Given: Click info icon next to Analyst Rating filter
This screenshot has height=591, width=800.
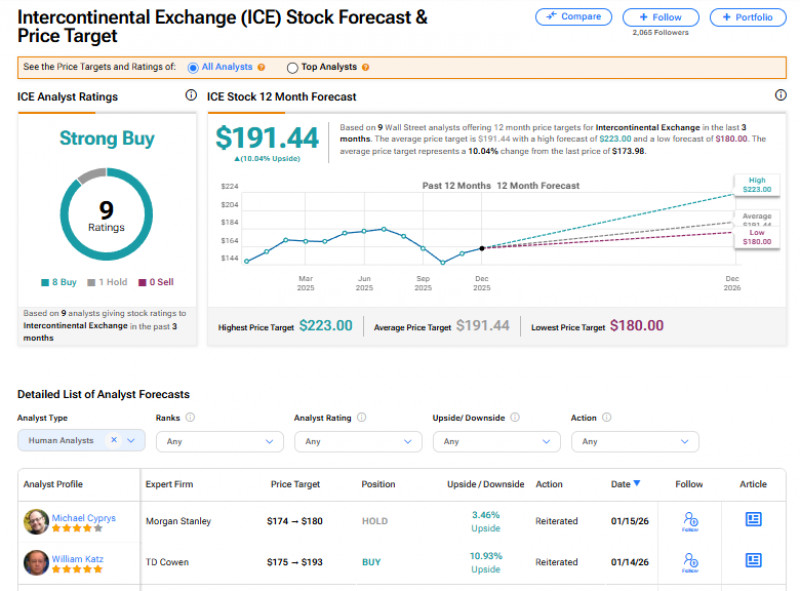Looking at the screenshot, I should coord(361,418).
